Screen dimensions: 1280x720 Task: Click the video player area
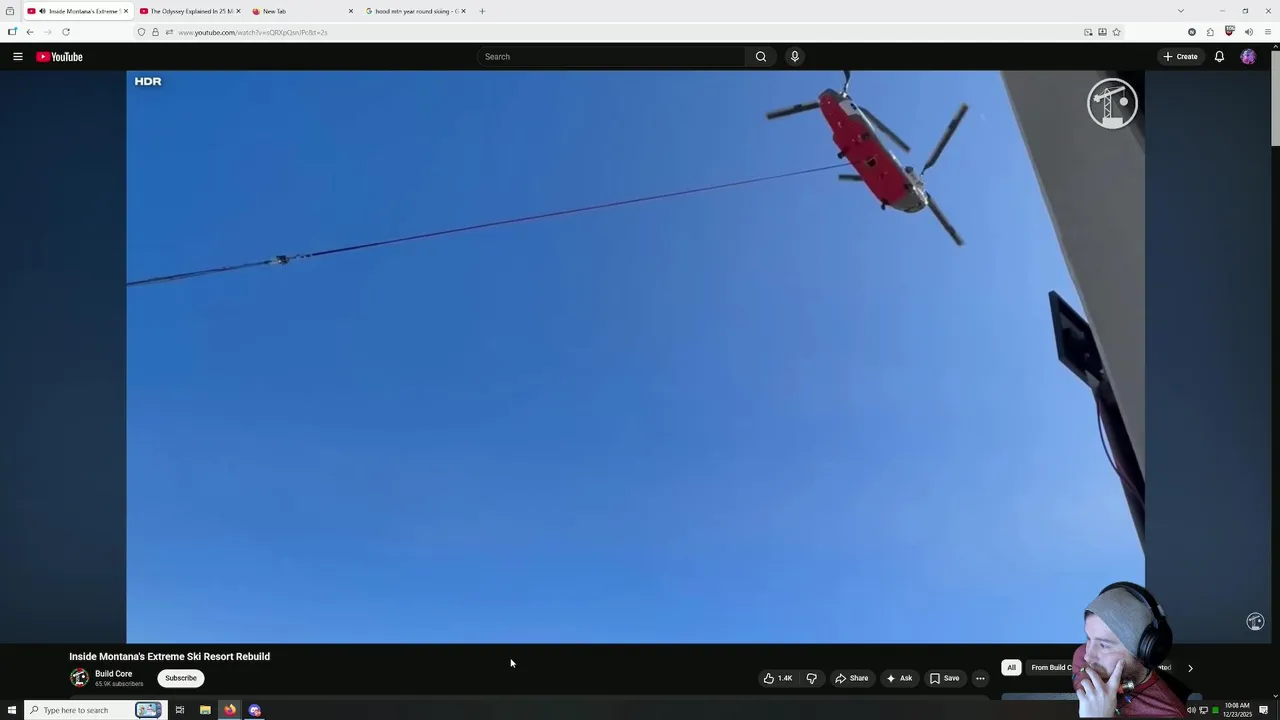(635, 357)
